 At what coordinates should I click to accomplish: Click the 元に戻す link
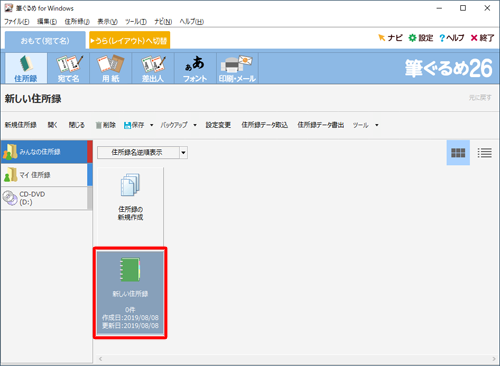(480, 98)
